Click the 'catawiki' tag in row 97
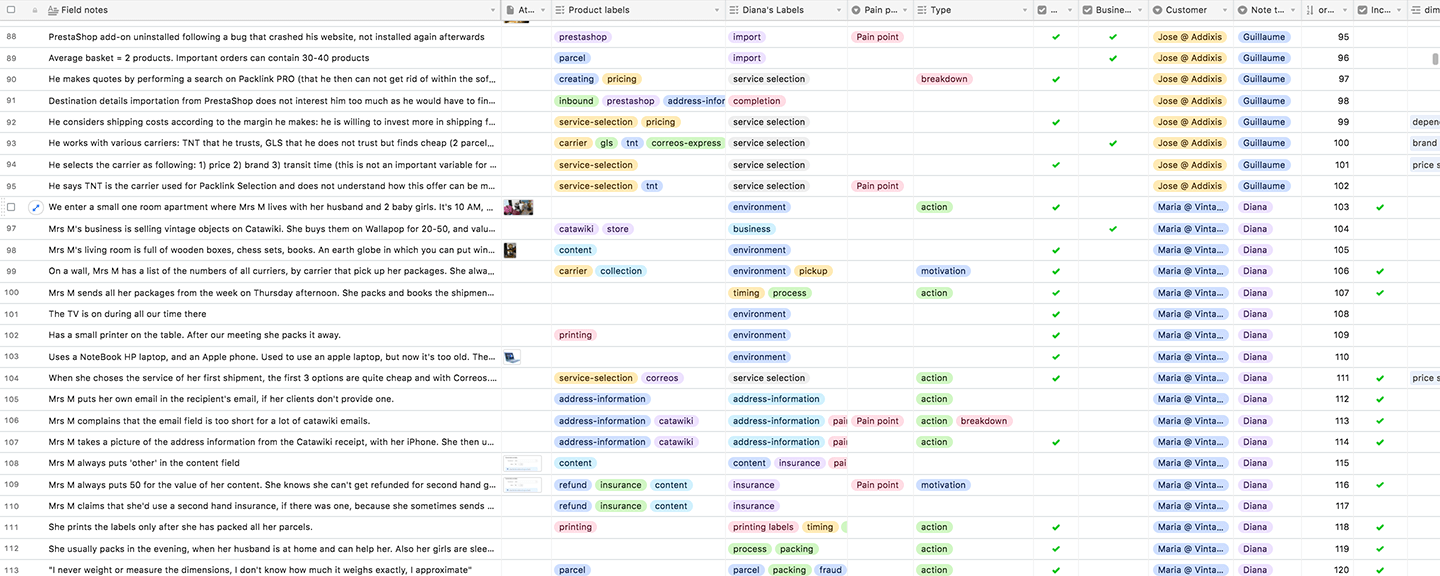 tap(577, 229)
